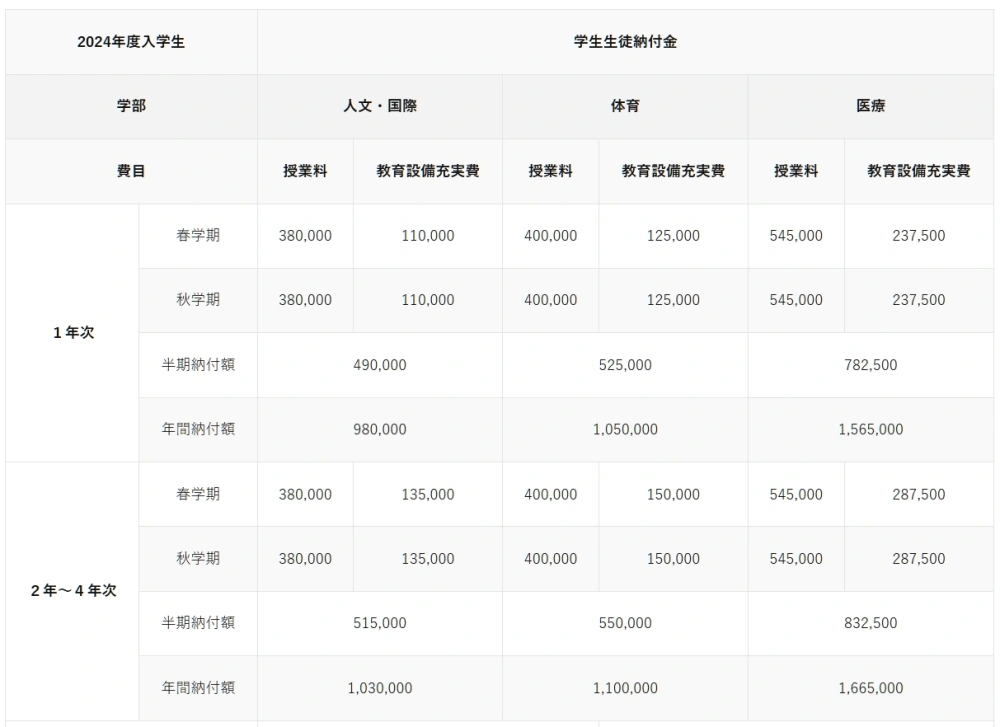Image resolution: width=1000 pixels, height=727 pixels.
Task: Select the 782,500 half-term payment cell
Action: click(870, 365)
